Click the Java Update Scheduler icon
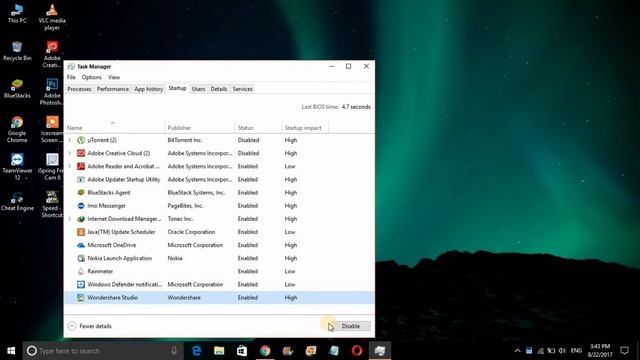This screenshot has width=640, height=360. (81, 232)
